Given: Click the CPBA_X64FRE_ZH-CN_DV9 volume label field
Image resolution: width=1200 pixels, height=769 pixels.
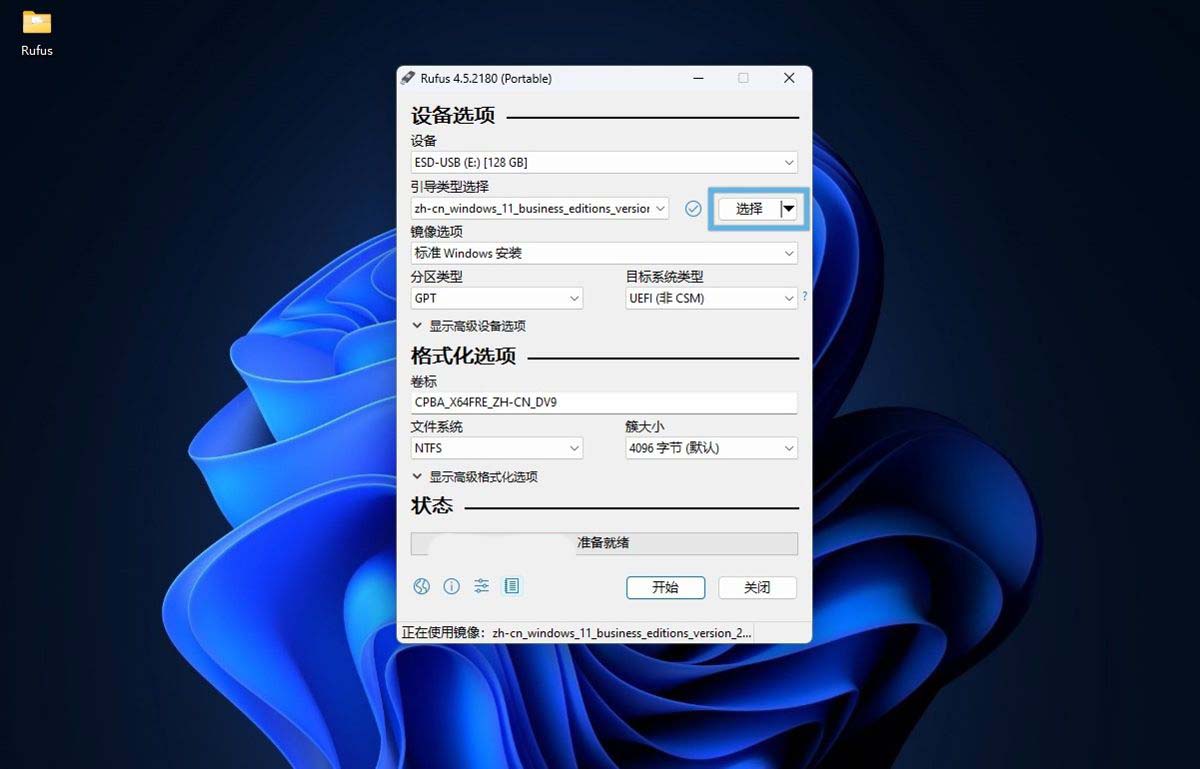Looking at the screenshot, I should 604,402.
